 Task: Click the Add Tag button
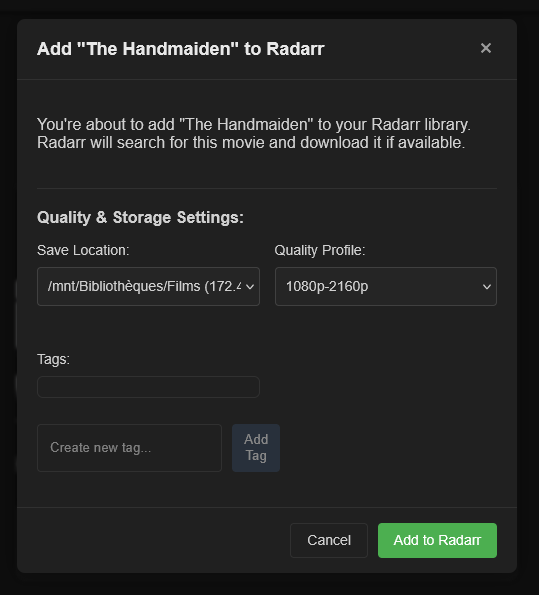[256, 448]
